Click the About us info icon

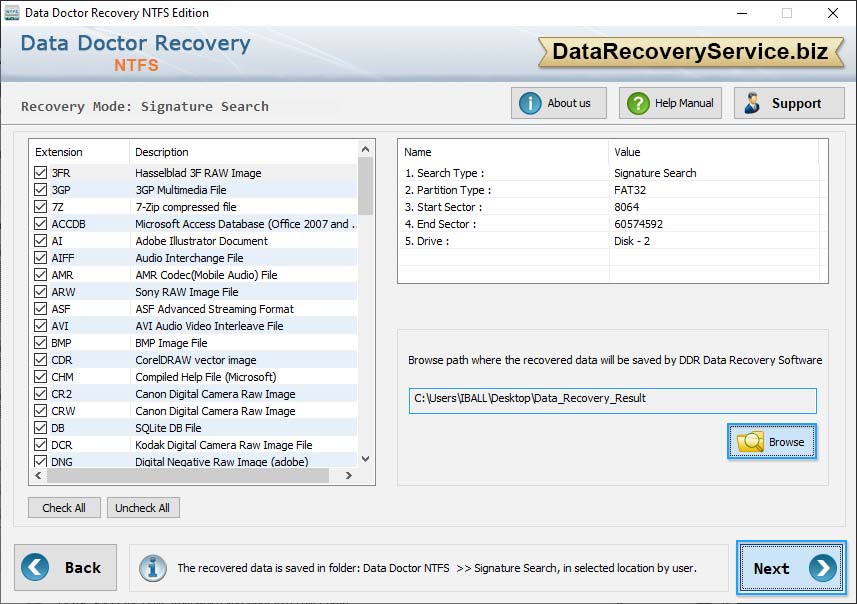click(x=530, y=103)
